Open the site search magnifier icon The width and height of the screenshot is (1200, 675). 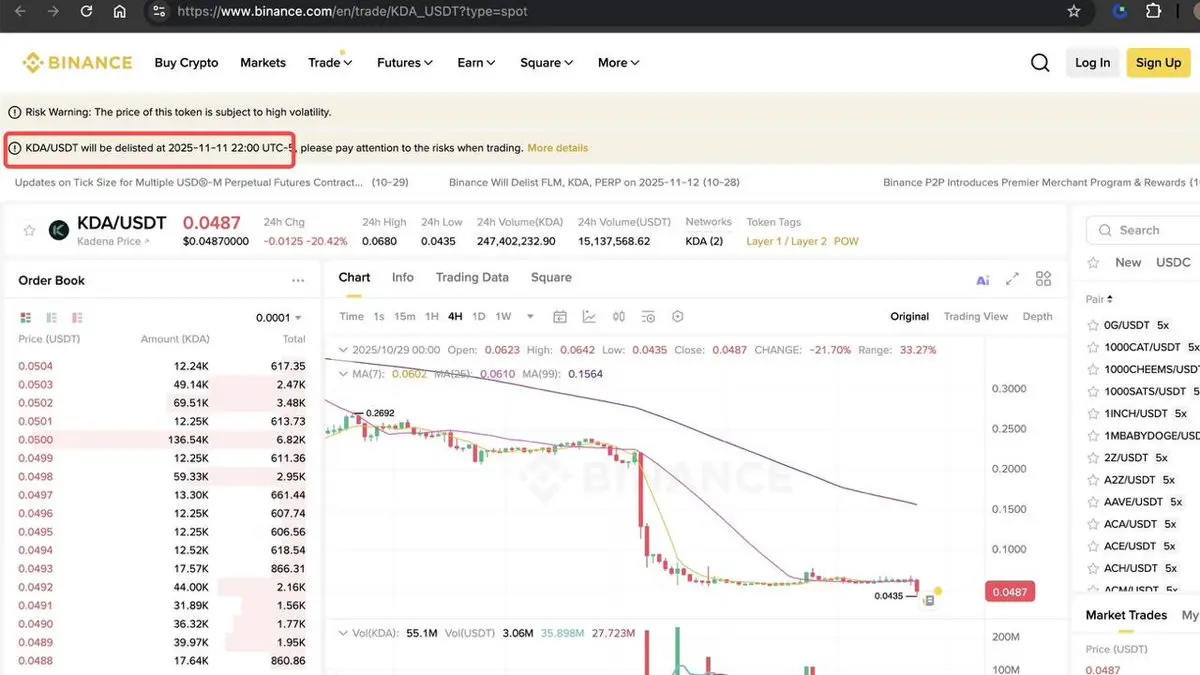1040,62
